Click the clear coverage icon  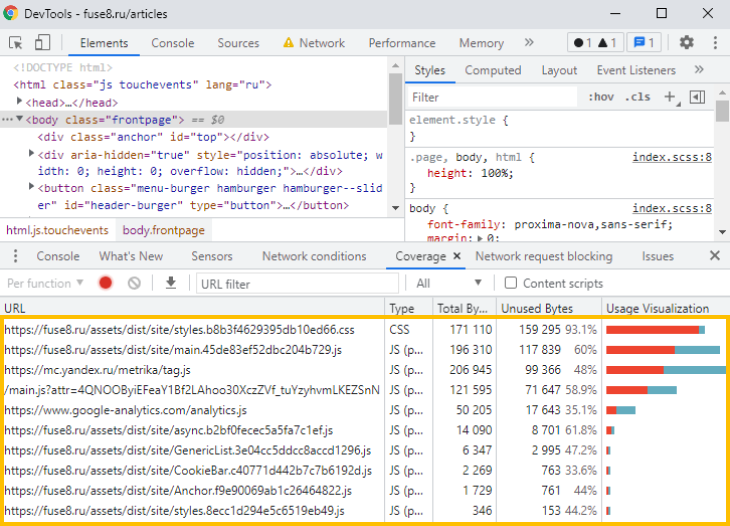pyautogui.click(x=134, y=283)
